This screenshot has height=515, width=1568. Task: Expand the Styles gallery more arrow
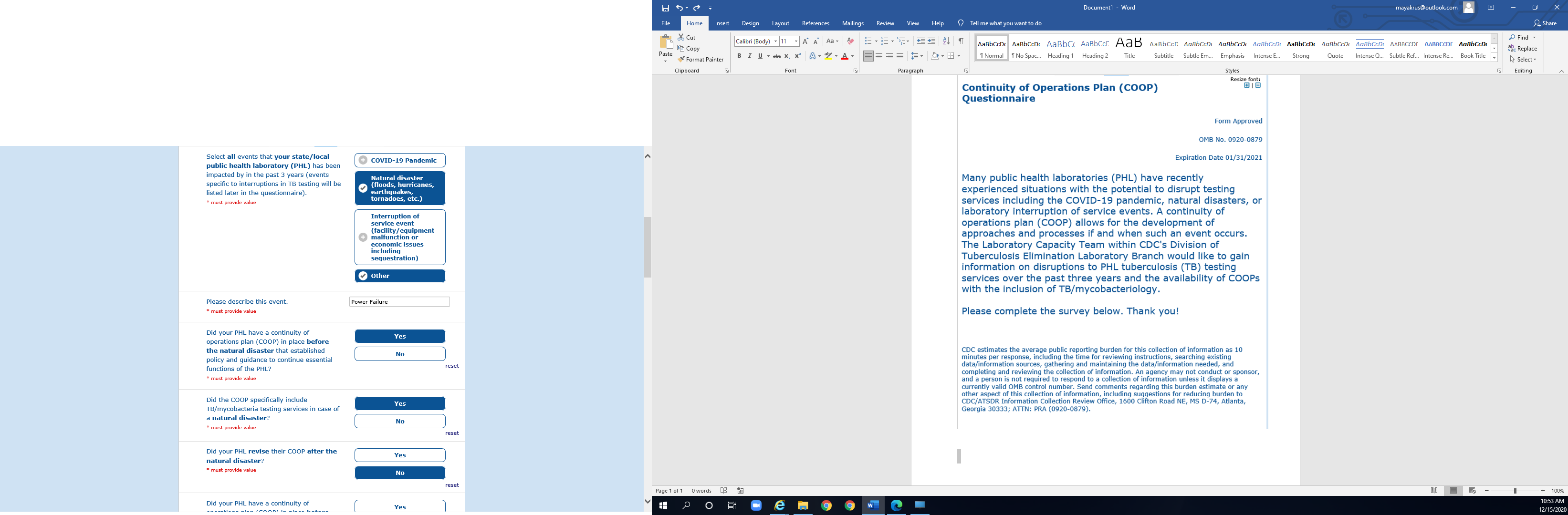pyautogui.click(x=1495, y=58)
